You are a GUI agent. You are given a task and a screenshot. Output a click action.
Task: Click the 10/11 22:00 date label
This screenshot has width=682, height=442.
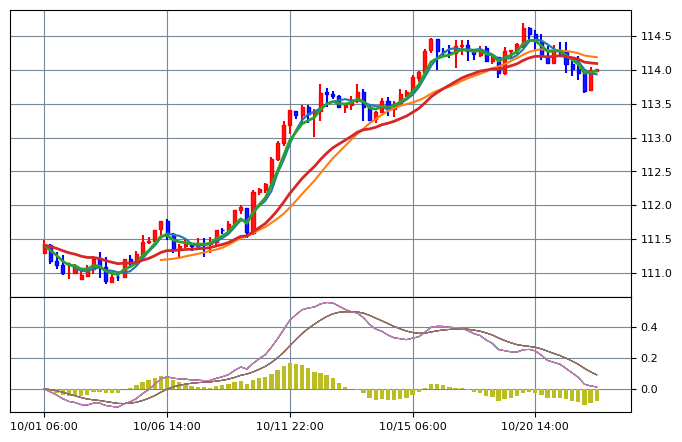click(x=290, y=426)
